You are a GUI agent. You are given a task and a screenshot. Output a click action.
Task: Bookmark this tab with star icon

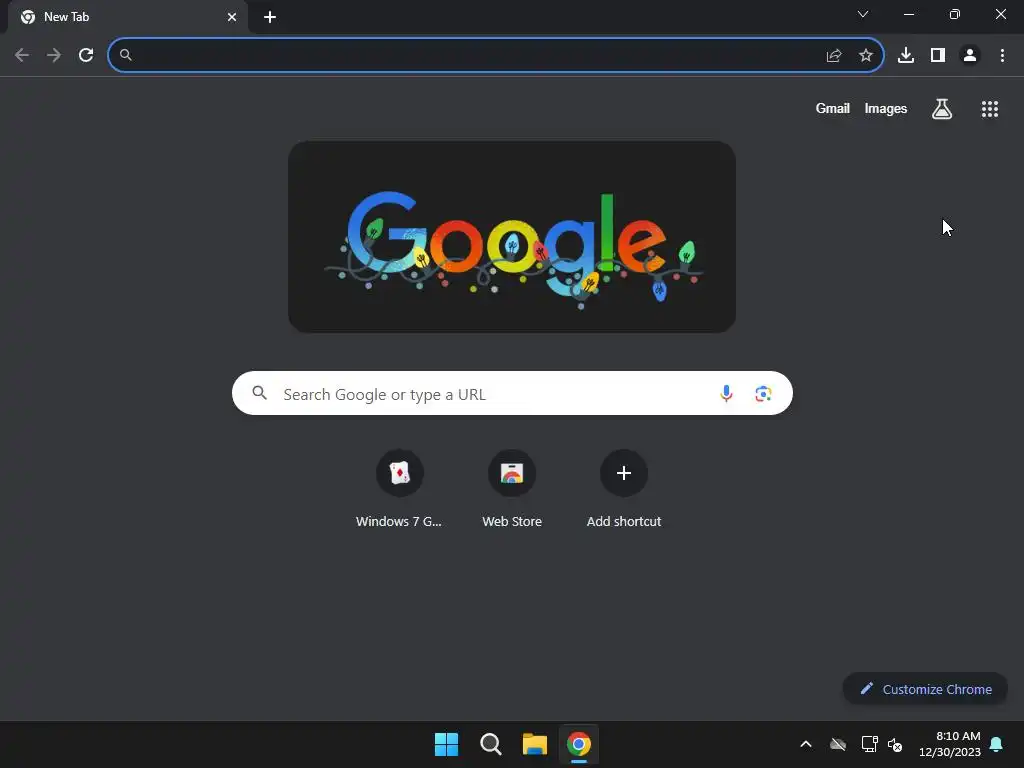(x=866, y=56)
